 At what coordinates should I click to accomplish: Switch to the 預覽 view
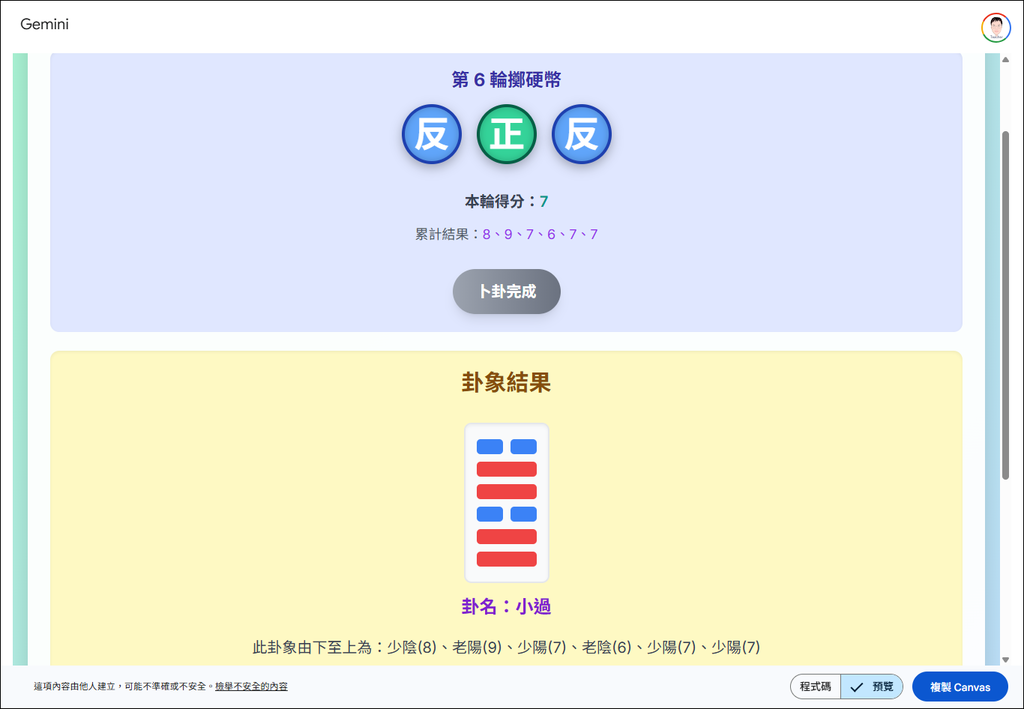click(x=872, y=687)
